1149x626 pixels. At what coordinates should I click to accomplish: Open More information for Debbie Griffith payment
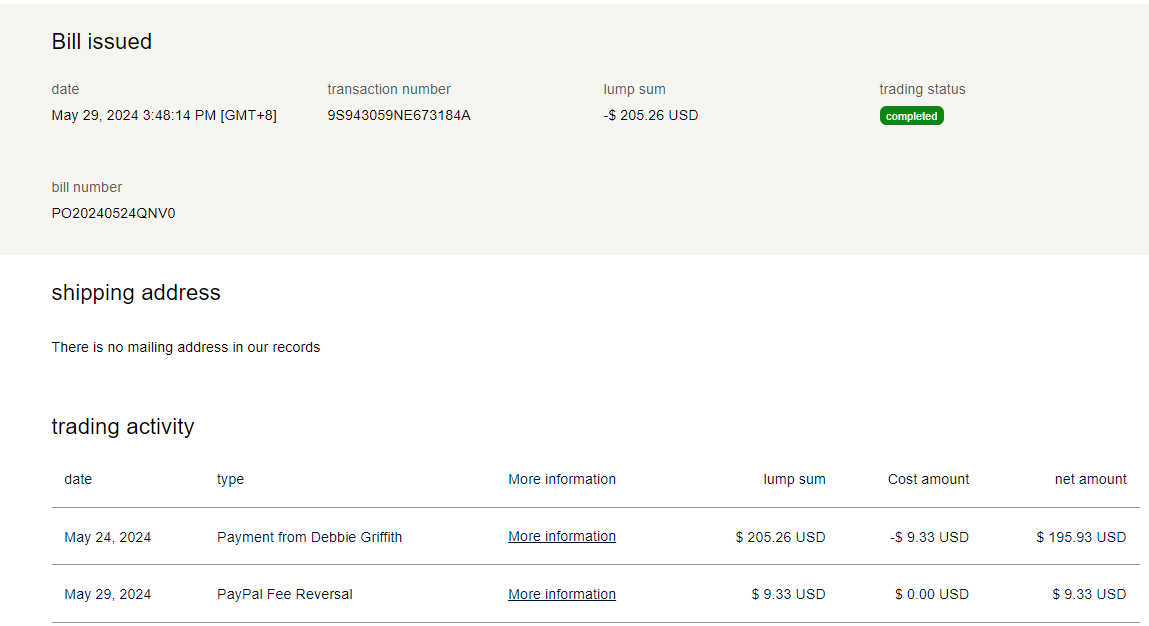click(561, 537)
